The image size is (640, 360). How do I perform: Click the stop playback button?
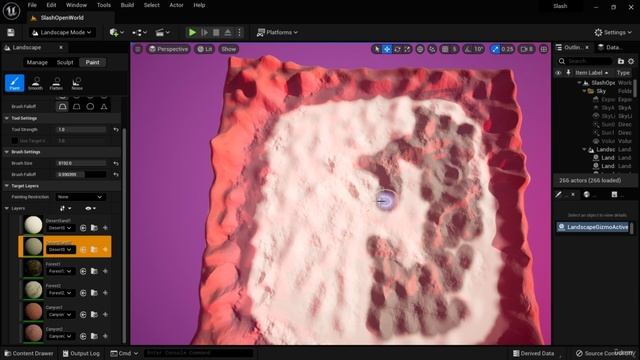point(216,32)
